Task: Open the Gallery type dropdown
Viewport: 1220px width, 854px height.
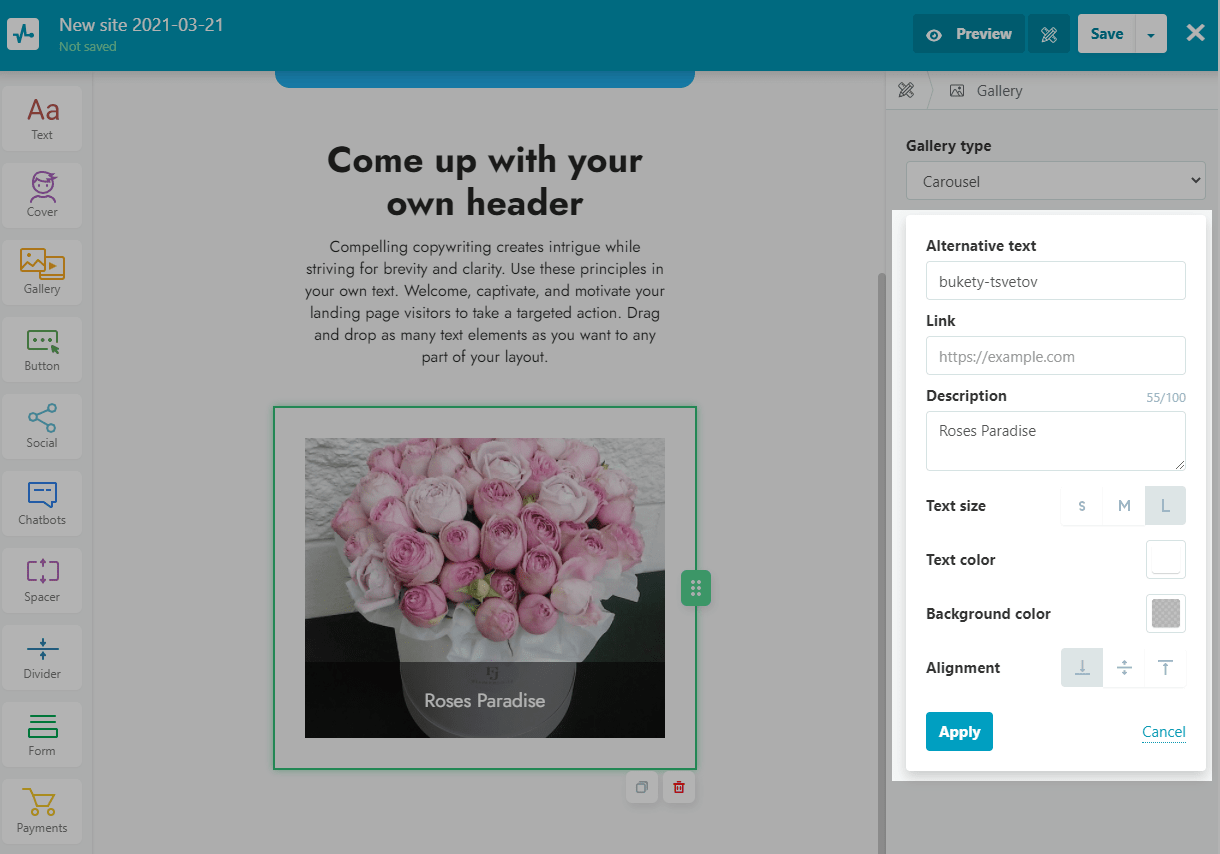Action: (x=1055, y=182)
